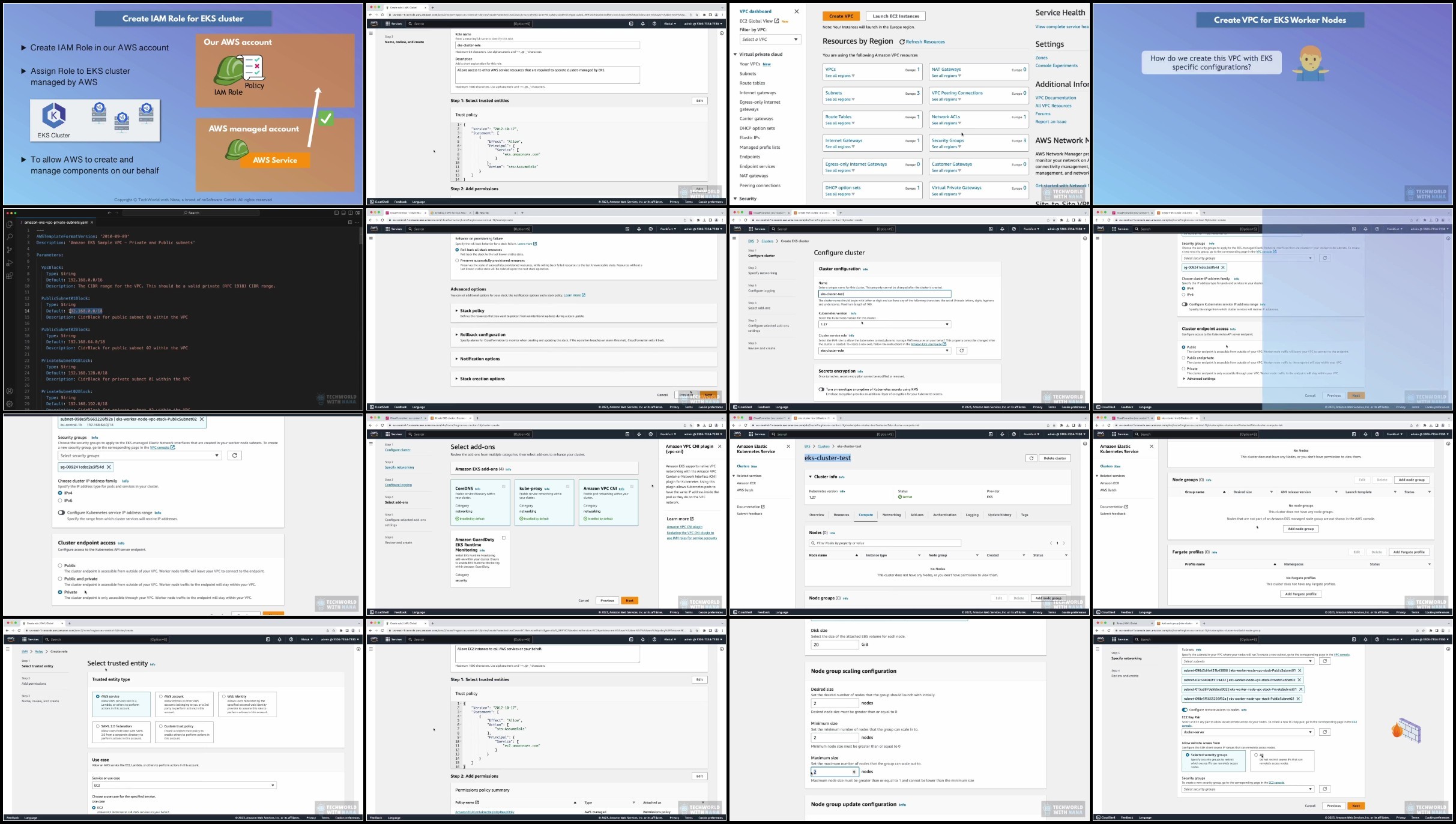Screen dimensions: 1456x824
Task: Open Accounts icon at bottom of VS Code
Action: [10, 391]
